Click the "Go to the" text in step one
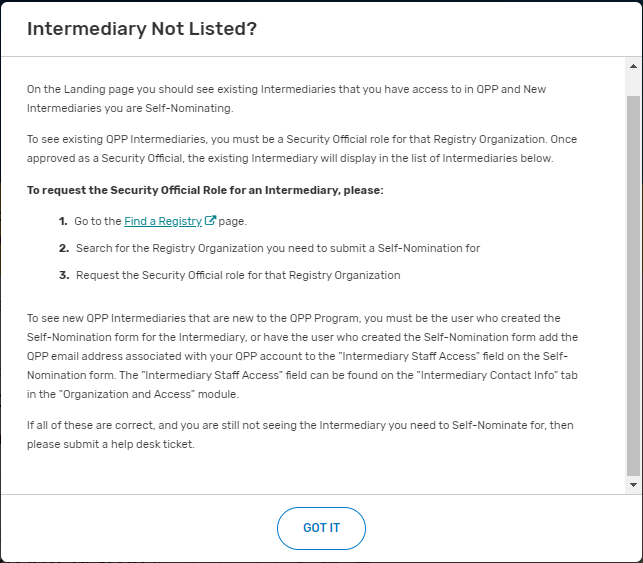This screenshot has height=563, width=643. pos(98,221)
